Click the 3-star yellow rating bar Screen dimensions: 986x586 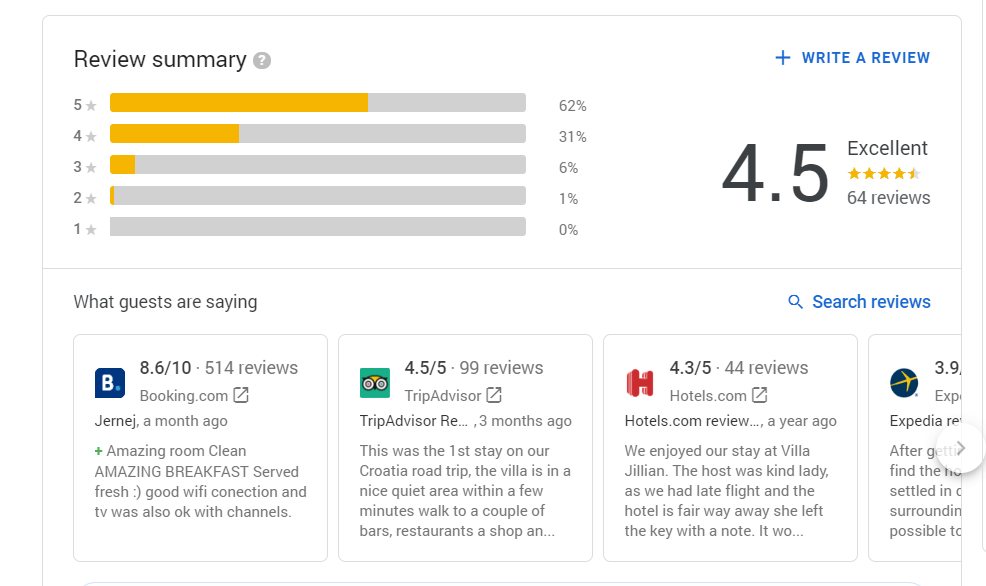click(x=121, y=164)
